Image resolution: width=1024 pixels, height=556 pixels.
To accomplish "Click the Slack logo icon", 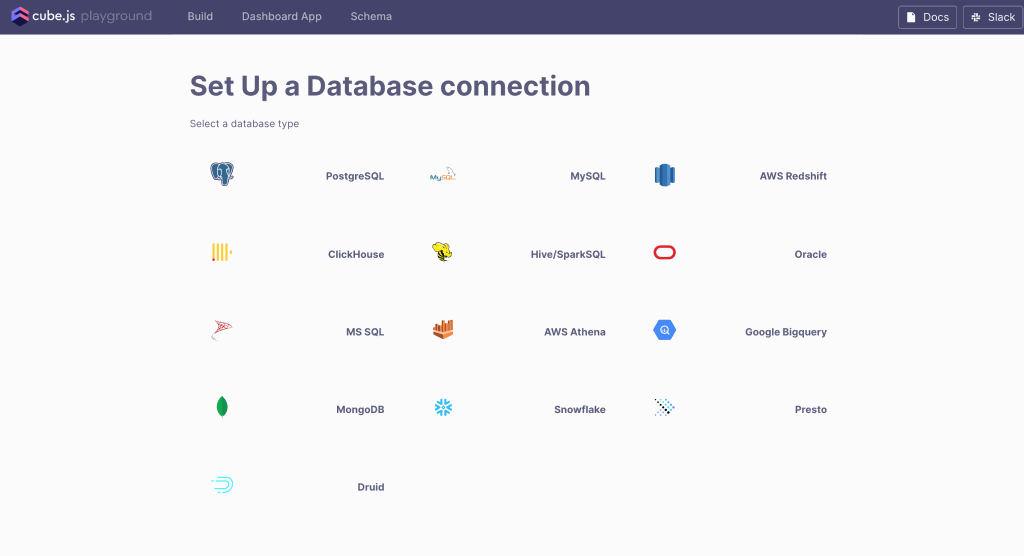I will click(x=976, y=18).
